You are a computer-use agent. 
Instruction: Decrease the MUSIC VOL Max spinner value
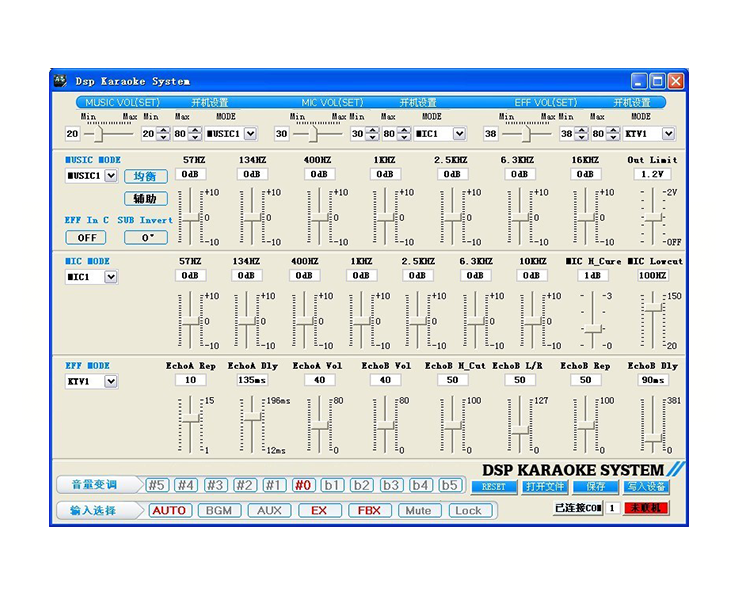pyautogui.click(x=195, y=137)
